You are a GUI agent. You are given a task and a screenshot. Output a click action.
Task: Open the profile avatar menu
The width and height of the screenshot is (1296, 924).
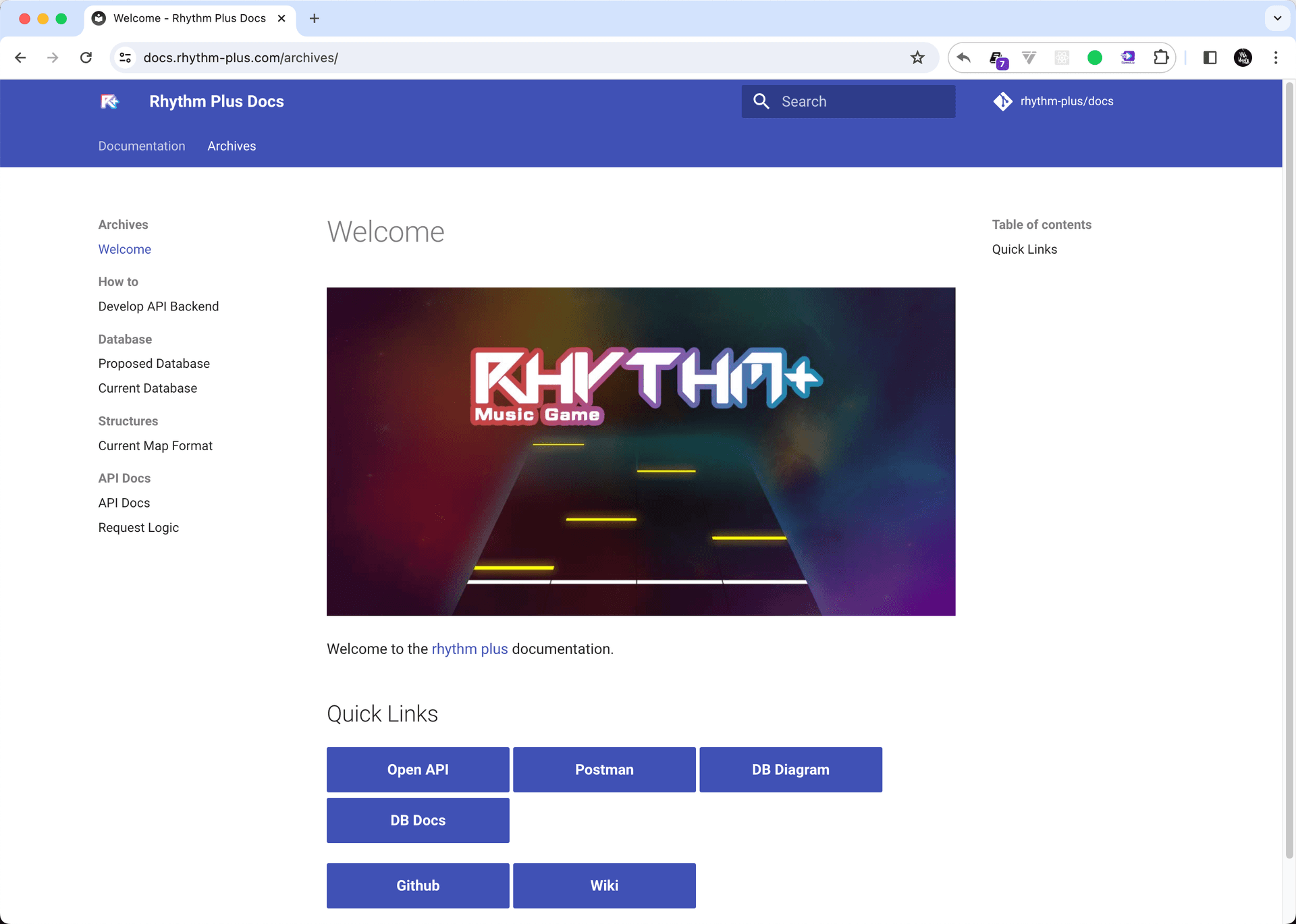[x=1243, y=57]
